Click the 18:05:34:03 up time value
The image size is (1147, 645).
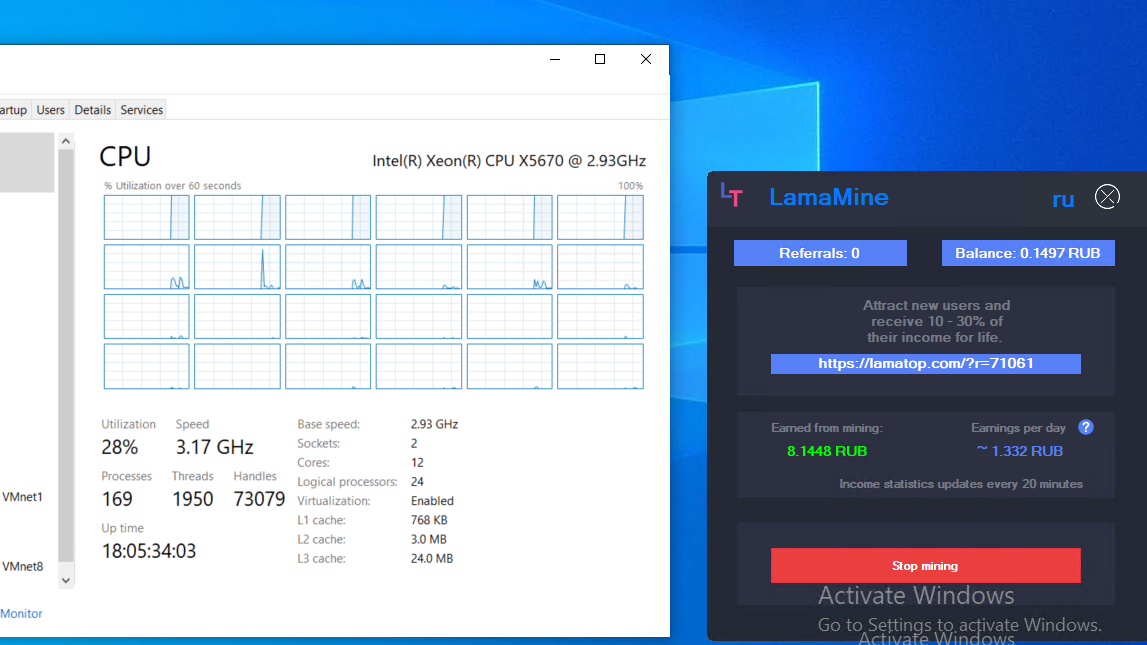tap(149, 551)
